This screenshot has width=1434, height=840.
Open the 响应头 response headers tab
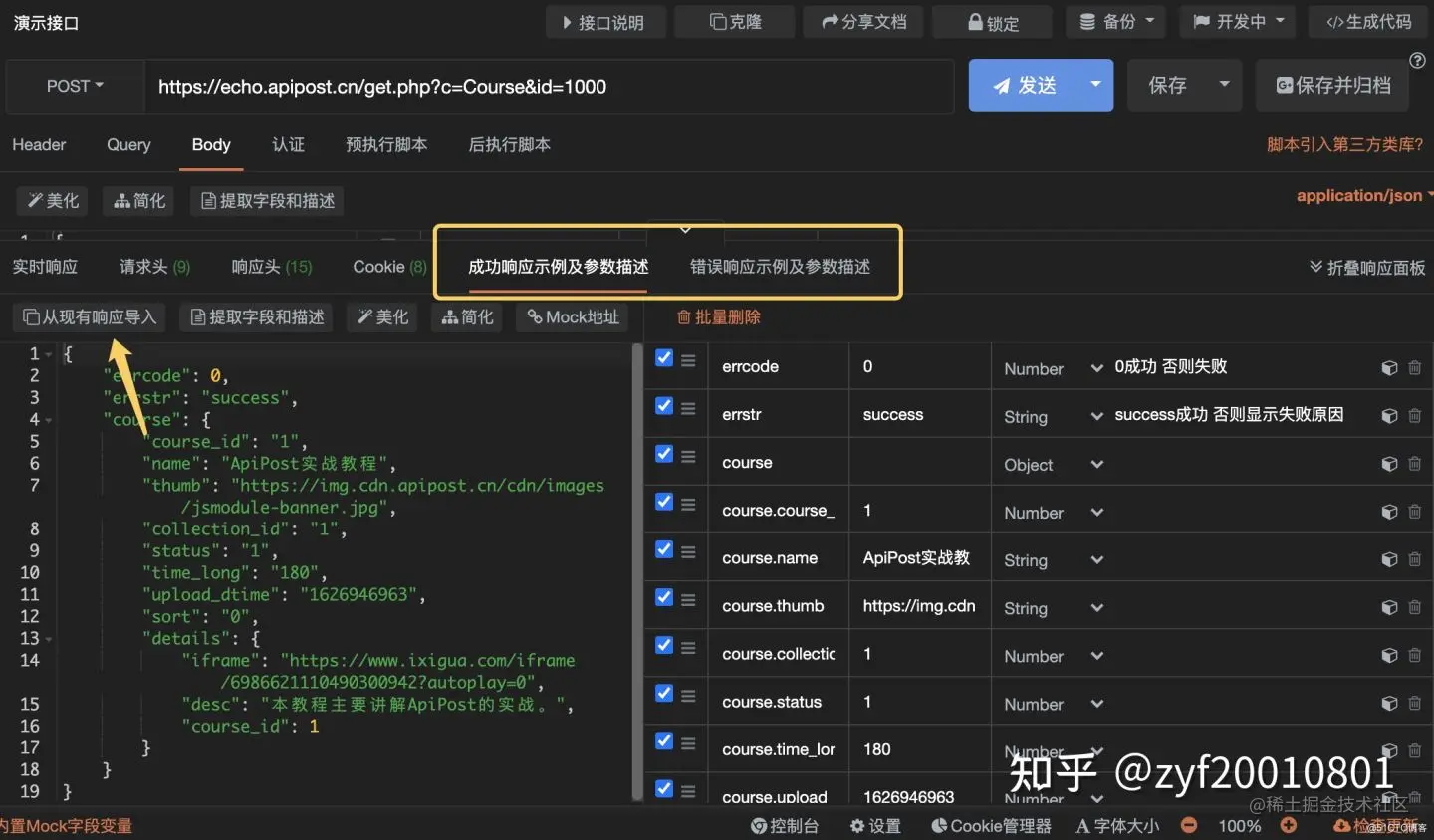[x=272, y=267]
